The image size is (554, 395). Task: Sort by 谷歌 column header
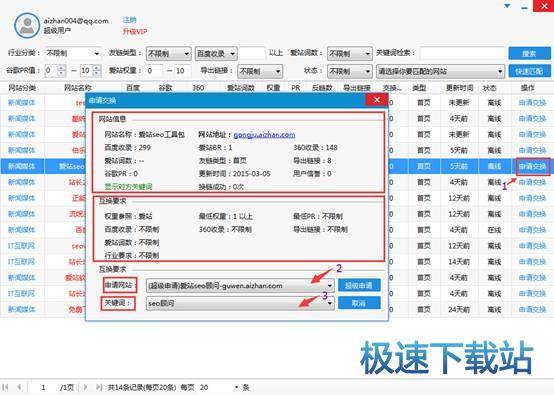click(165, 88)
